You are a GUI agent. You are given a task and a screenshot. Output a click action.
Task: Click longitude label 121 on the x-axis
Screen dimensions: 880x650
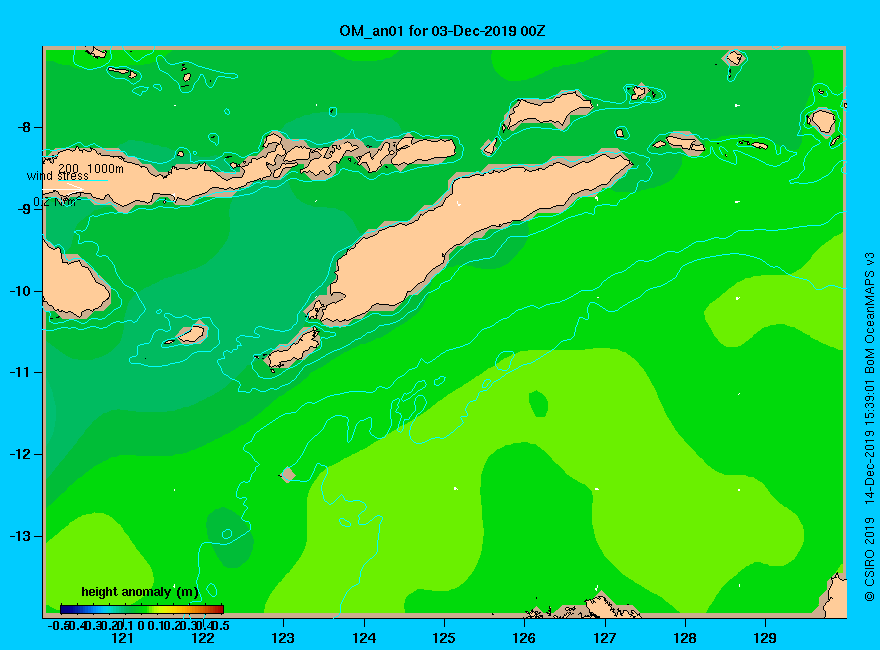pos(122,638)
